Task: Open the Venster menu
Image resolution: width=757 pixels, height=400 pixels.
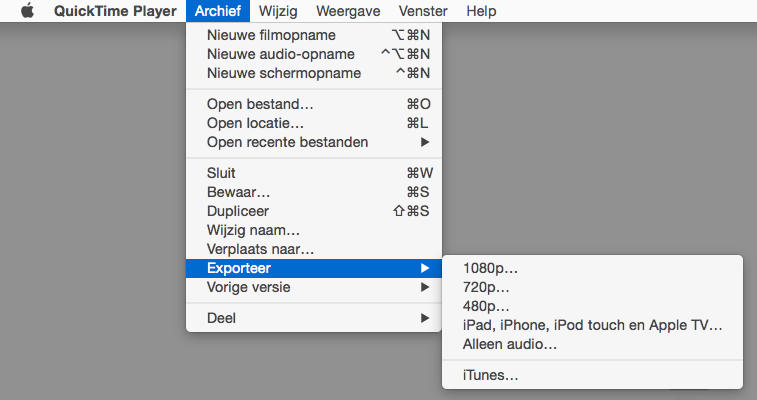Action: (x=423, y=11)
